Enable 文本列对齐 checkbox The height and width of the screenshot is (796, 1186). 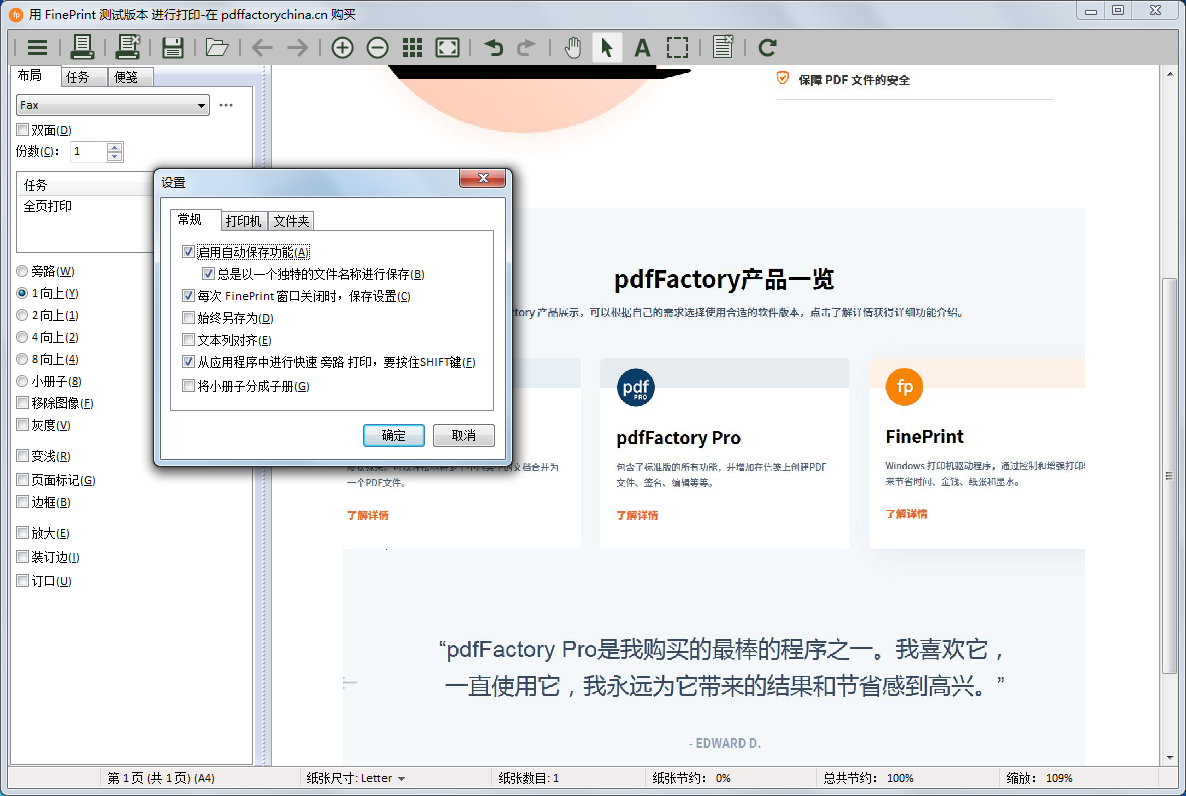click(188, 340)
